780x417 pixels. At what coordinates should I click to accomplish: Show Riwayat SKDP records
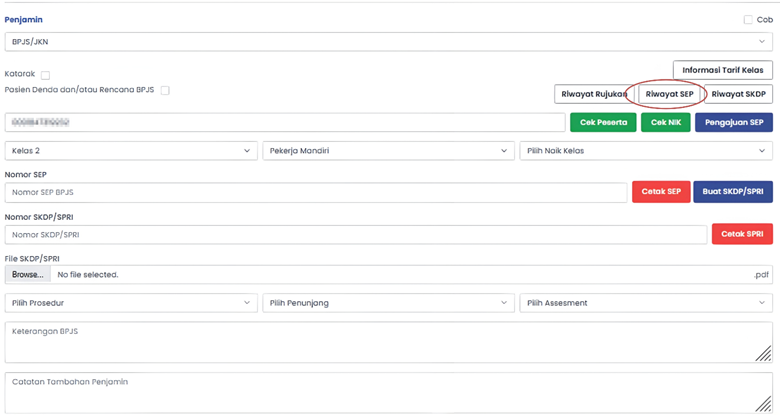click(739, 93)
